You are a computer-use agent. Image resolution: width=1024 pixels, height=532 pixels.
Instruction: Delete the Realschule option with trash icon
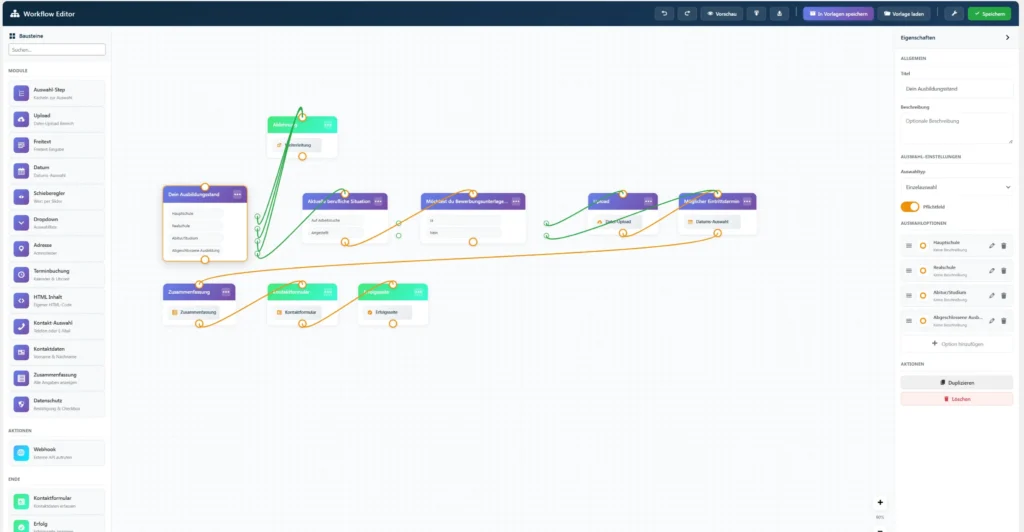point(1004,270)
